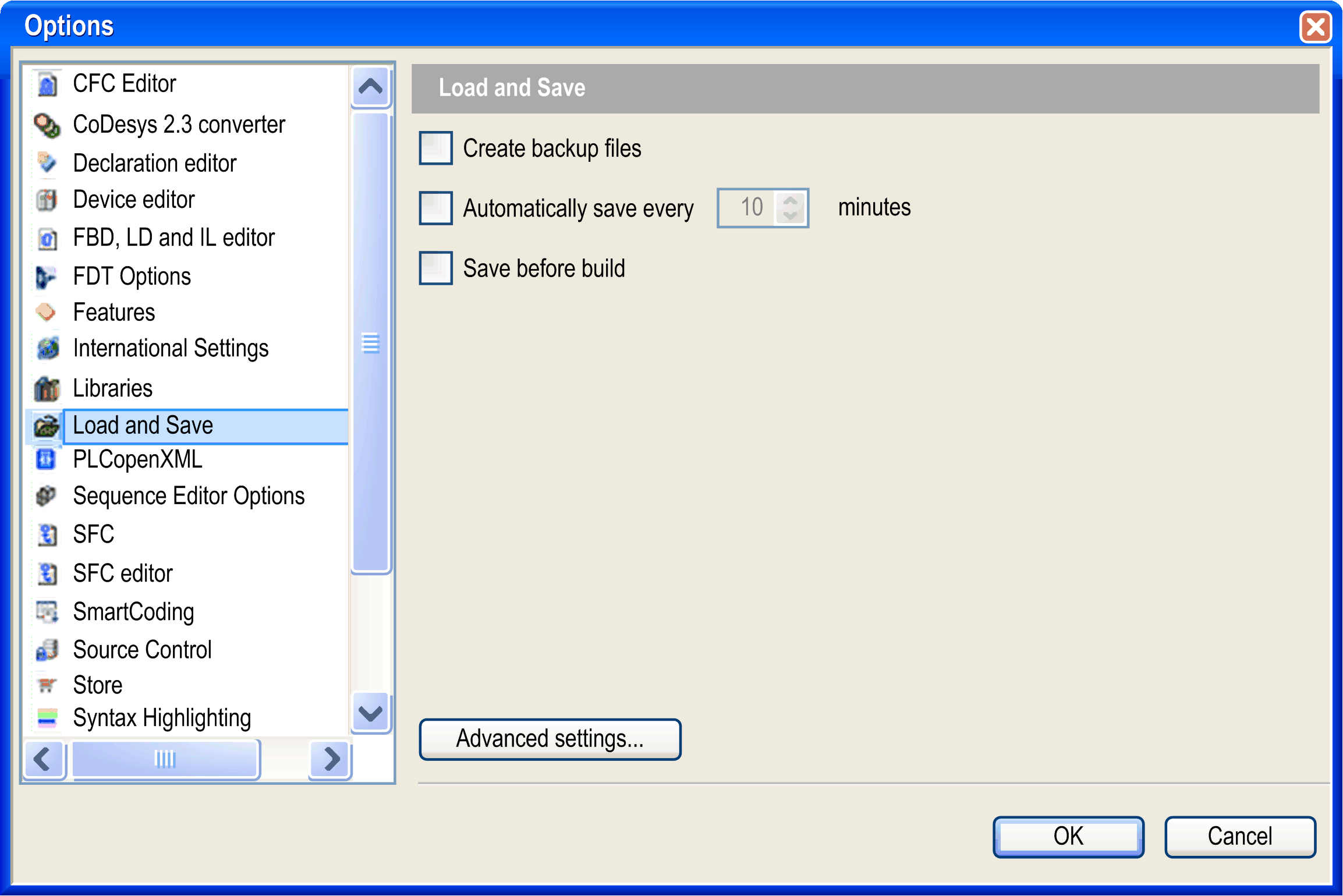Open Advanced settings dialog
Viewport: 1343px width, 896px height.
550,739
